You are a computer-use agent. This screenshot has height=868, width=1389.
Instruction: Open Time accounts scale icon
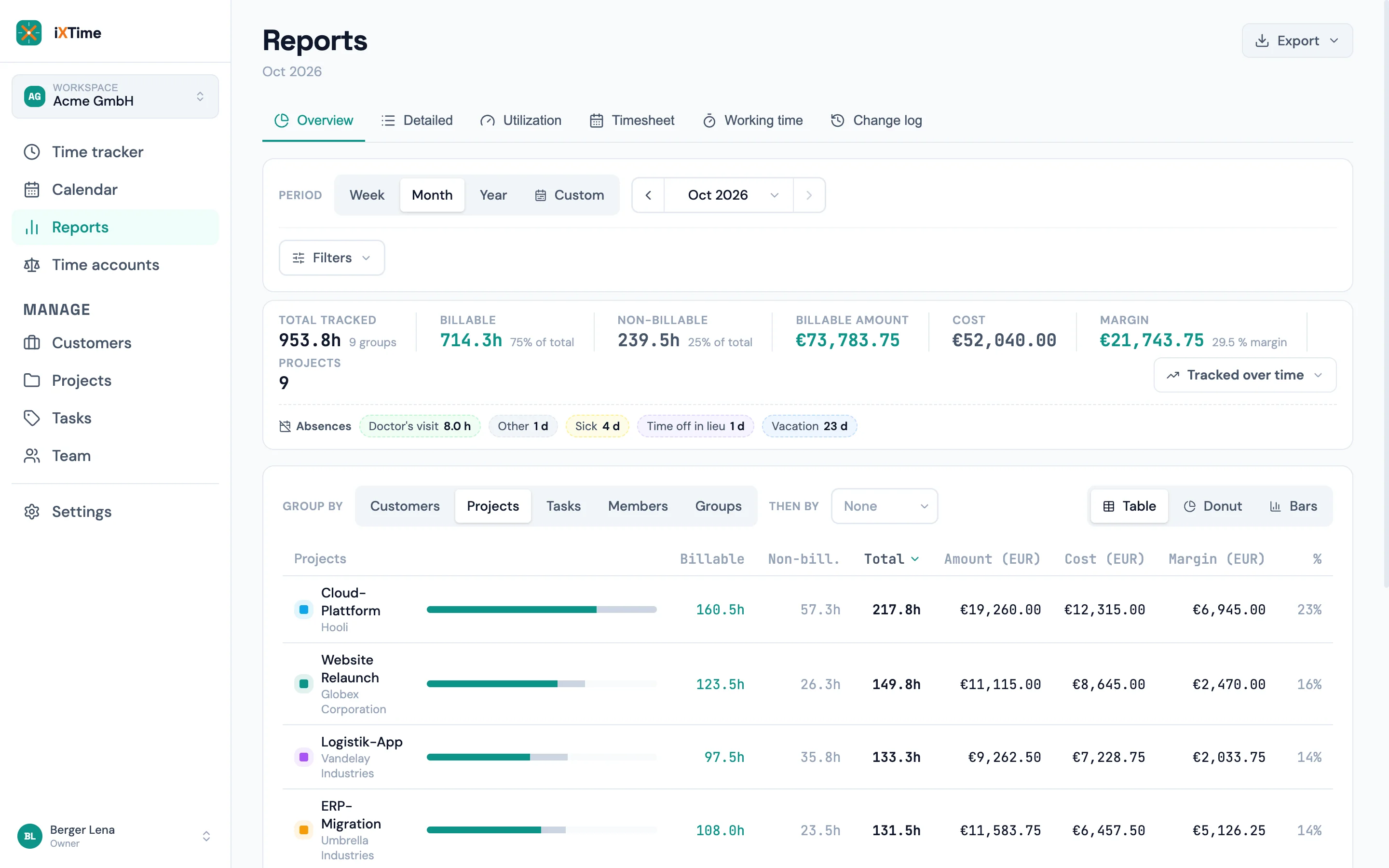(x=31, y=265)
